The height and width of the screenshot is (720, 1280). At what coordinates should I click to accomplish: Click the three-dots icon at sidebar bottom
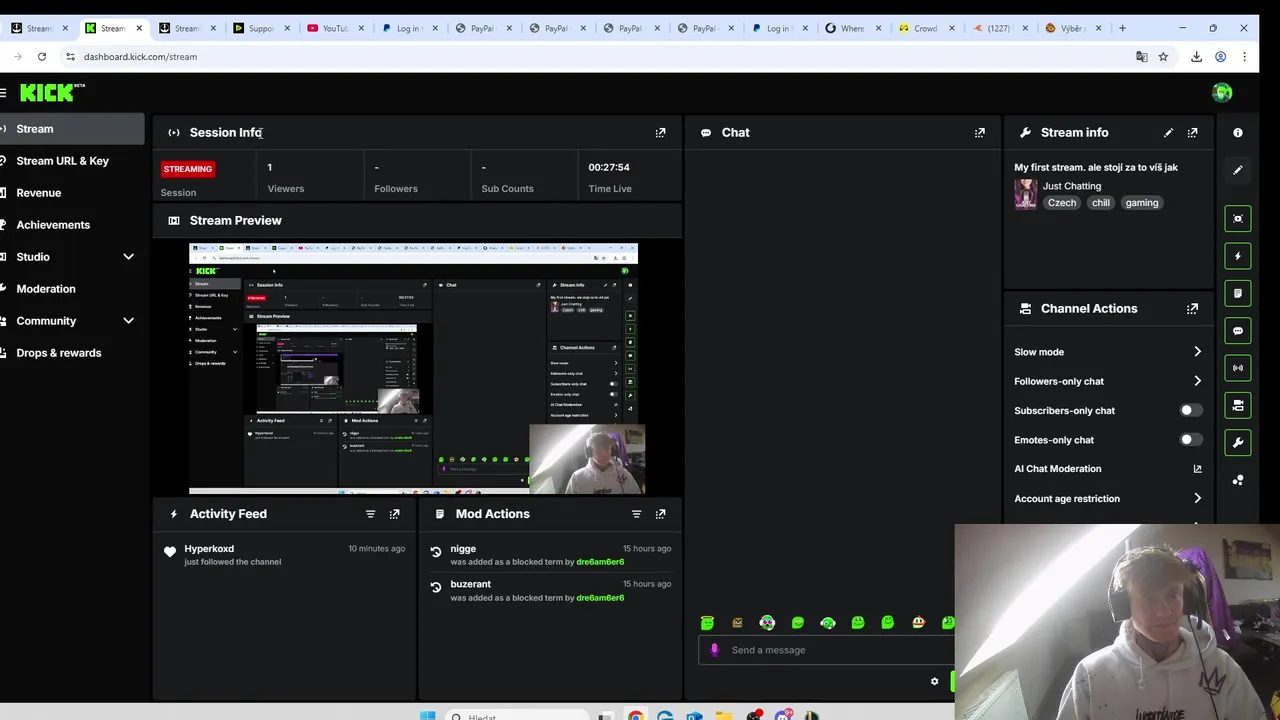1238,480
